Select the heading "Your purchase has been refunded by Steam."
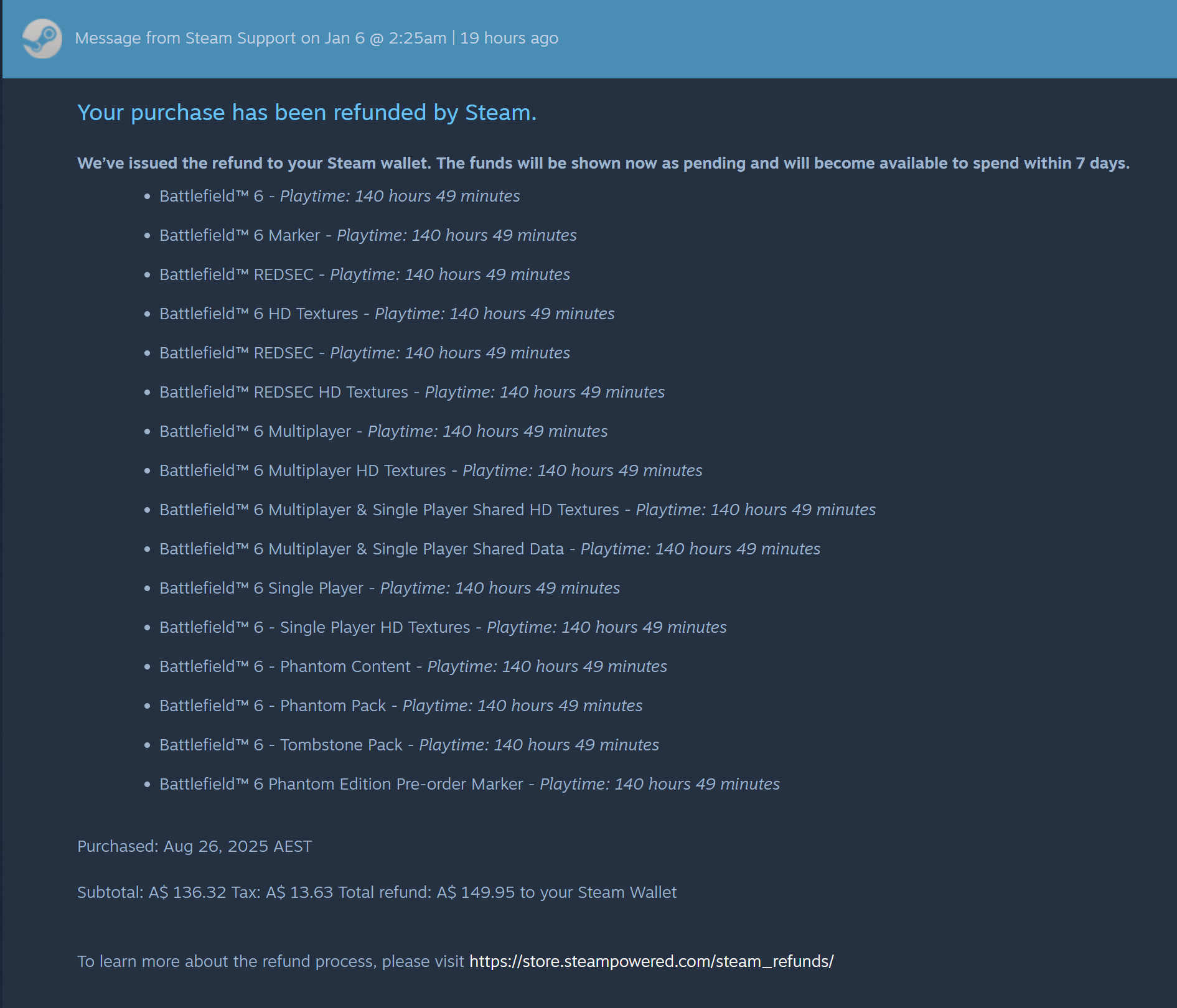This screenshot has height=1008, width=1177. [307, 113]
